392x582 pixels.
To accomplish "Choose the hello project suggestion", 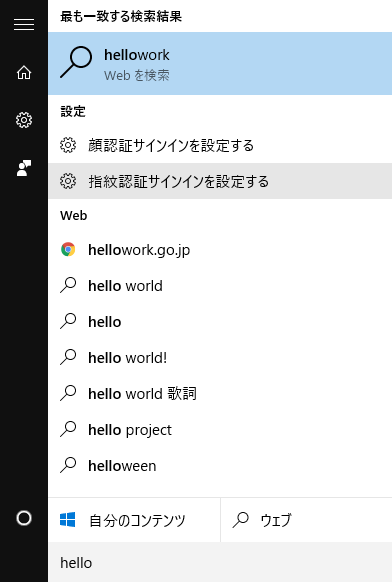I will pyautogui.click(x=220, y=430).
